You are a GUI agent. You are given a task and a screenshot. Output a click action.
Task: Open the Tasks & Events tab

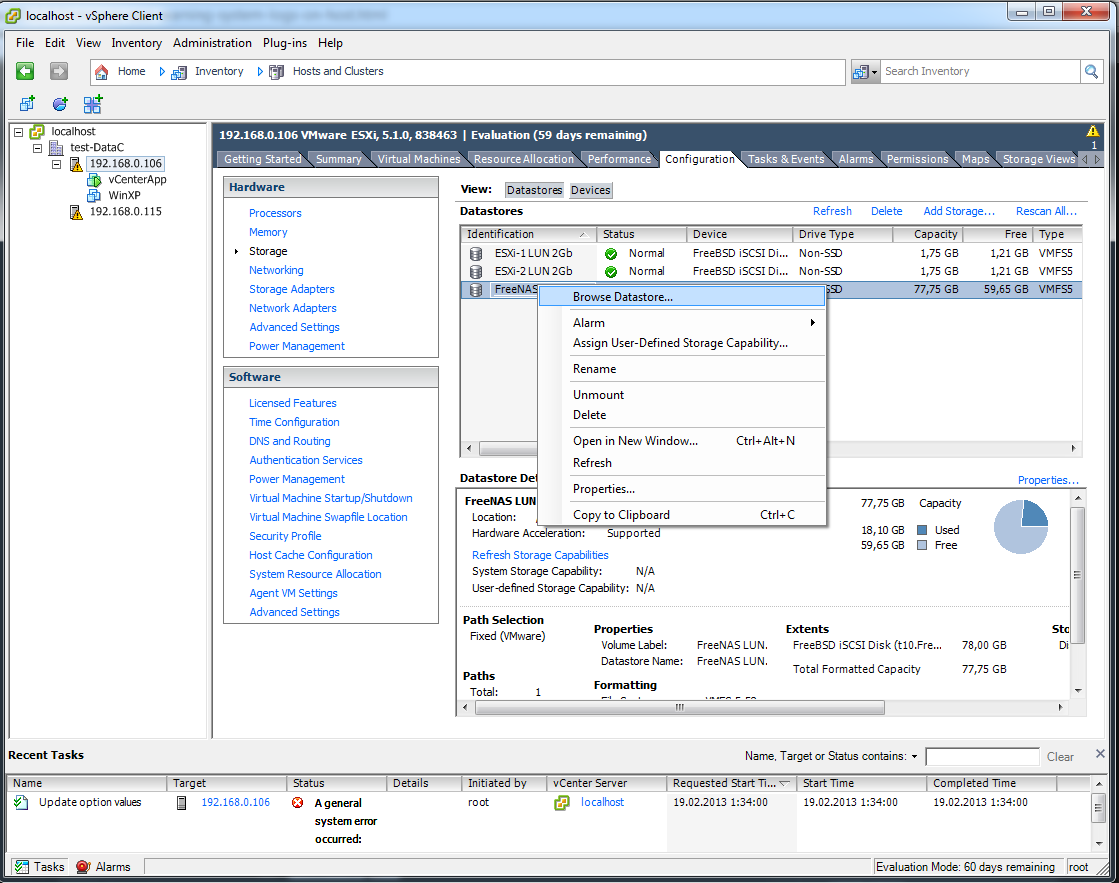(x=786, y=159)
